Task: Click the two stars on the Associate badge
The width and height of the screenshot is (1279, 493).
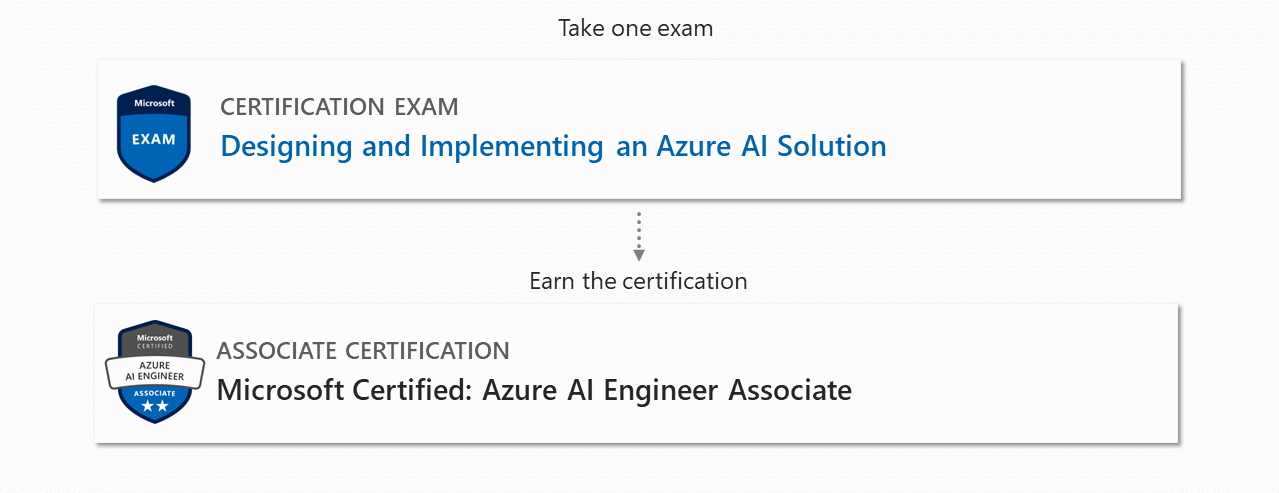Action: tap(154, 407)
